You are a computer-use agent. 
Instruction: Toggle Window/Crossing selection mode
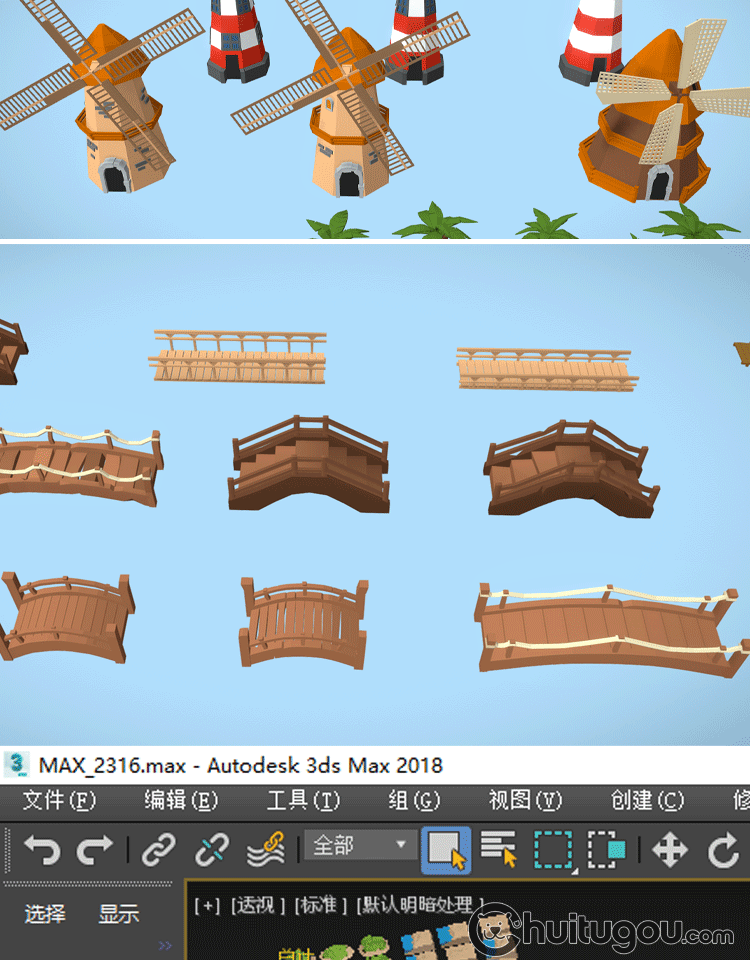pos(606,850)
